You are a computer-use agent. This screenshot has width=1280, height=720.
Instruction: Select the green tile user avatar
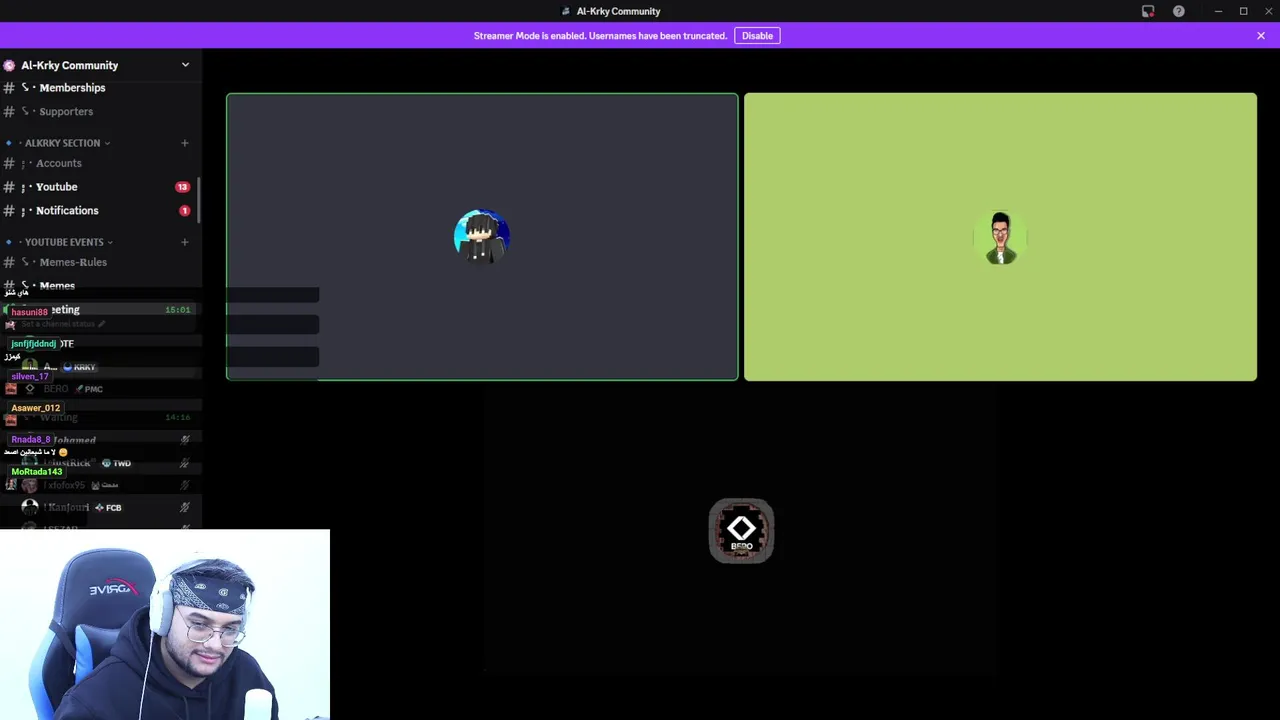coord(1001,238)
